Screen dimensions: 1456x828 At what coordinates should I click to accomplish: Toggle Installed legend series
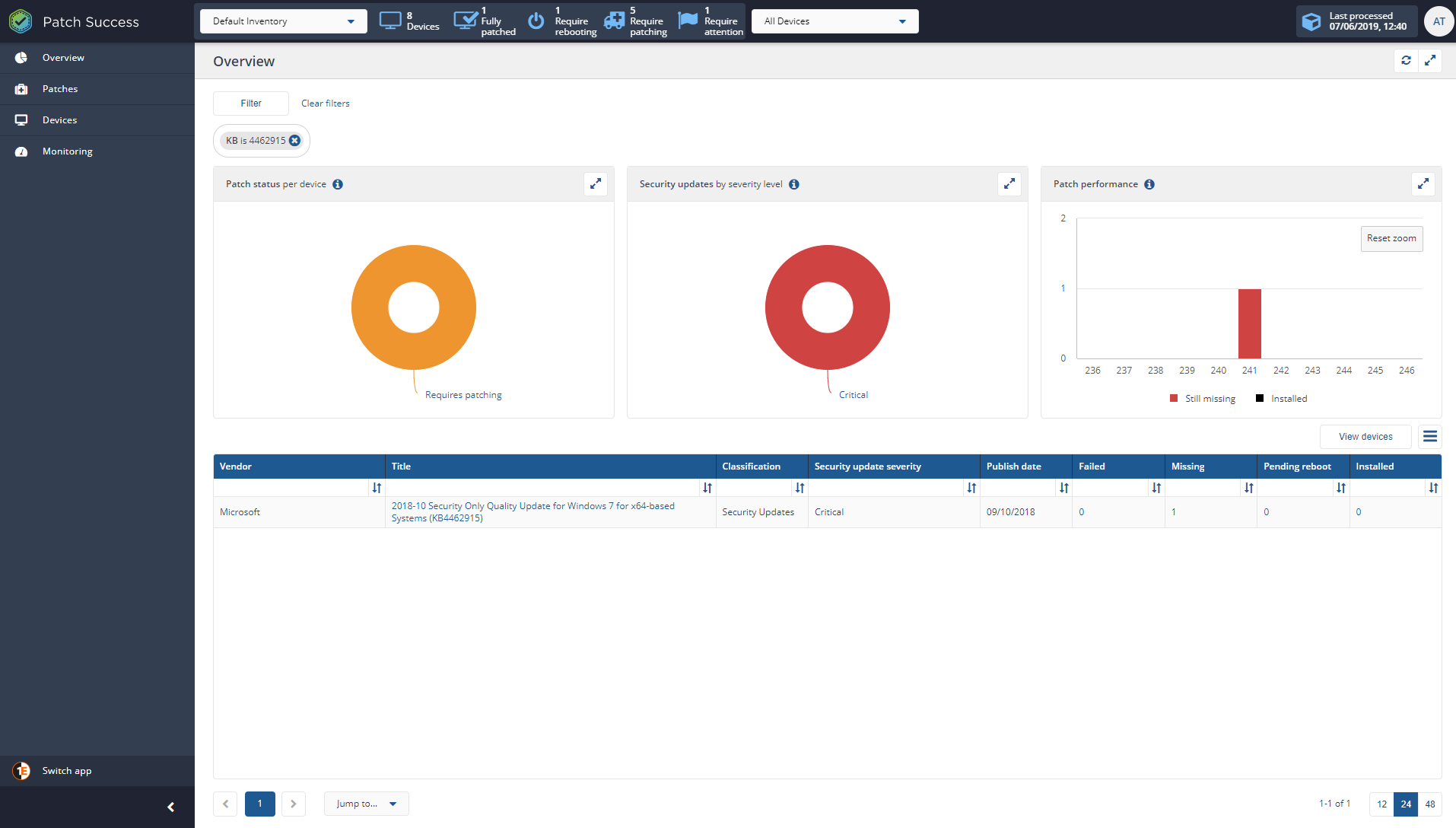coord(1282,399)
